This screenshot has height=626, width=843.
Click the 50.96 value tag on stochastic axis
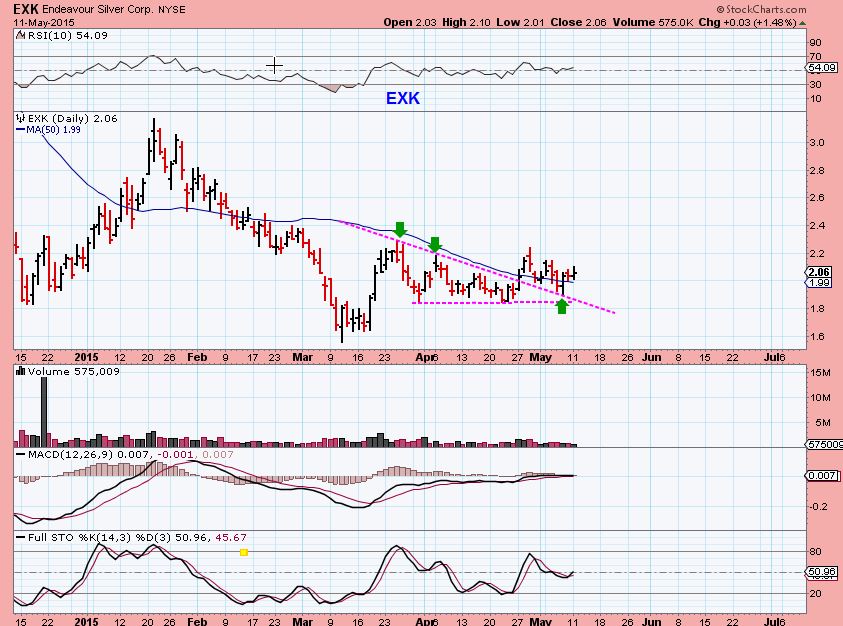click(x=821, y=572)
